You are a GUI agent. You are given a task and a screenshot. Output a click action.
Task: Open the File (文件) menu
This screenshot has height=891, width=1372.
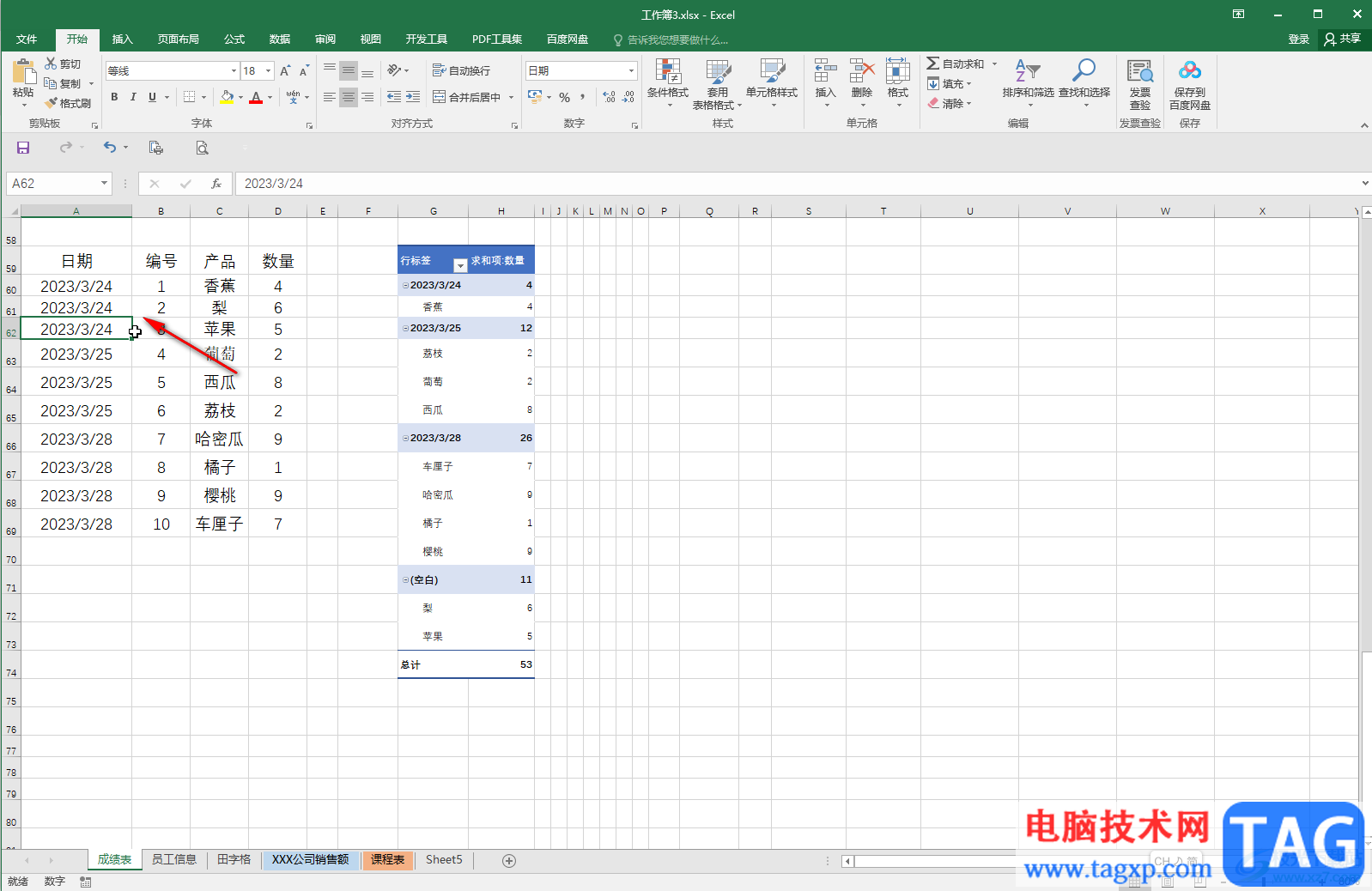click(x=27, y=39)
